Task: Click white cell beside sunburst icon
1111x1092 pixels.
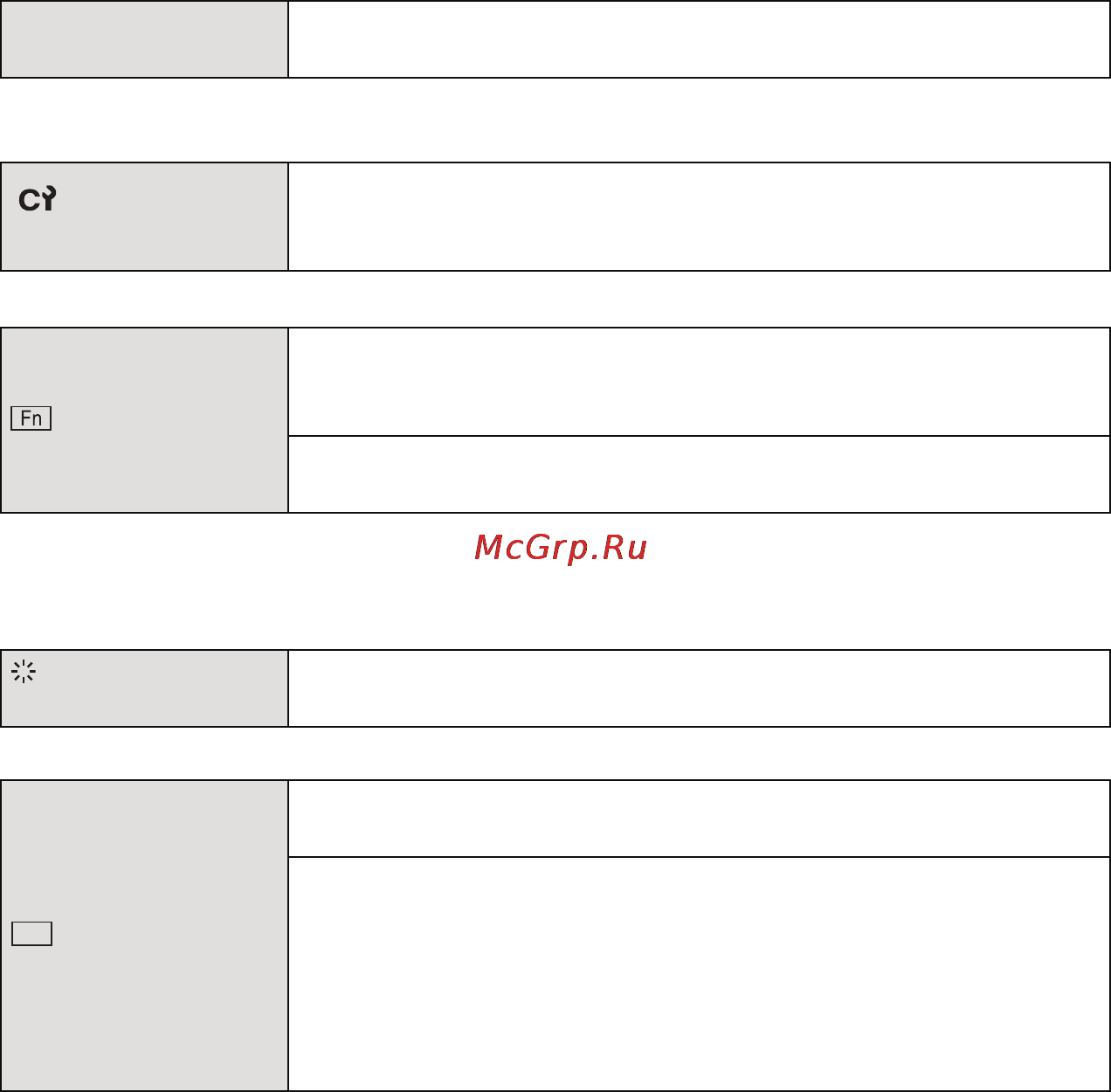Action: (x=699, y=688)
